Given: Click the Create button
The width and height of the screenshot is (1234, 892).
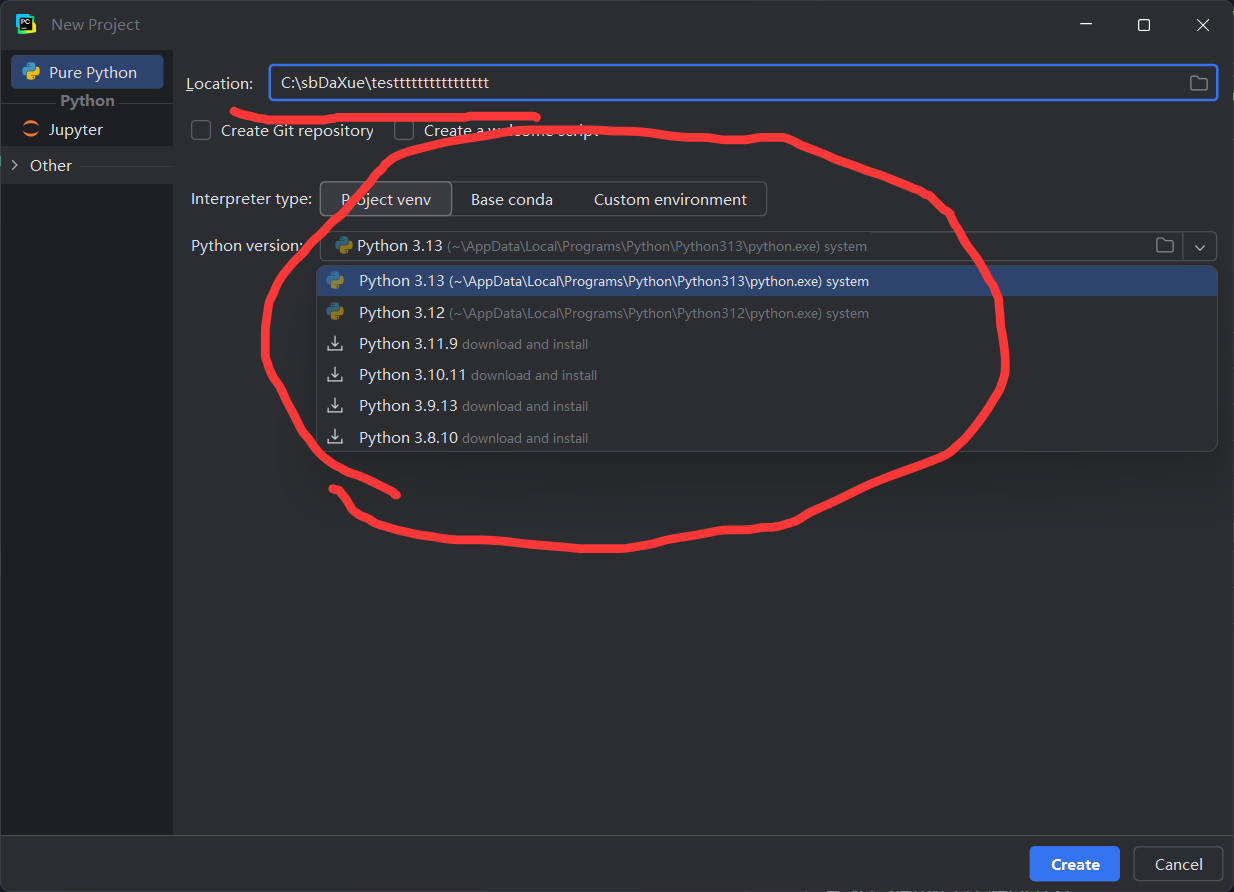Looking at the screenshot, I should 1074,864.
